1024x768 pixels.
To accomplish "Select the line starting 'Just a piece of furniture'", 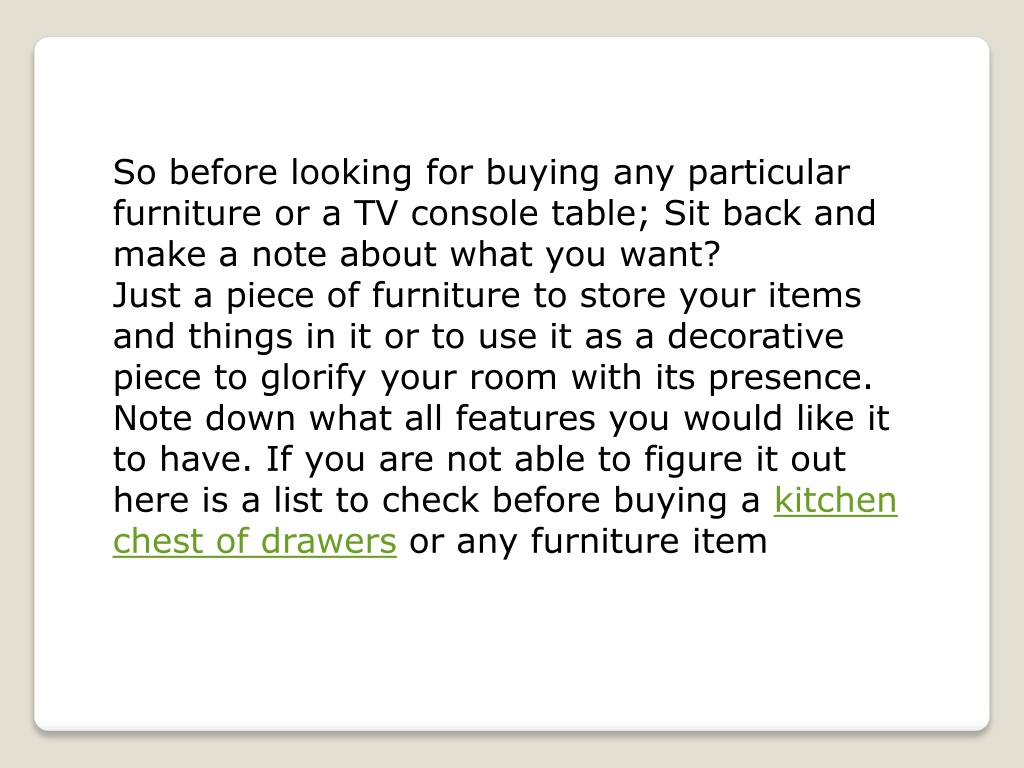I will [487, 296].
